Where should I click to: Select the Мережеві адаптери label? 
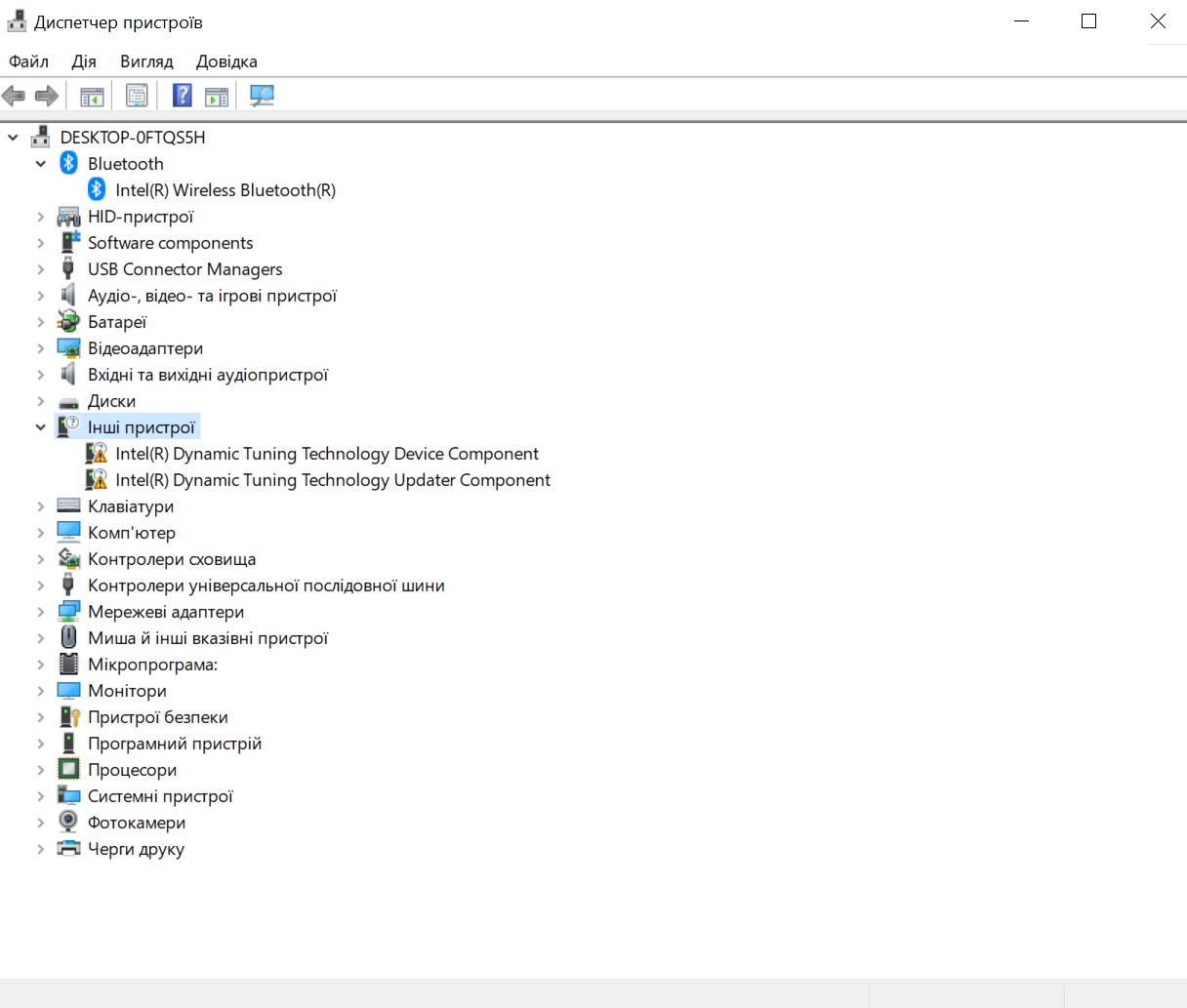[x=166, y=611]
